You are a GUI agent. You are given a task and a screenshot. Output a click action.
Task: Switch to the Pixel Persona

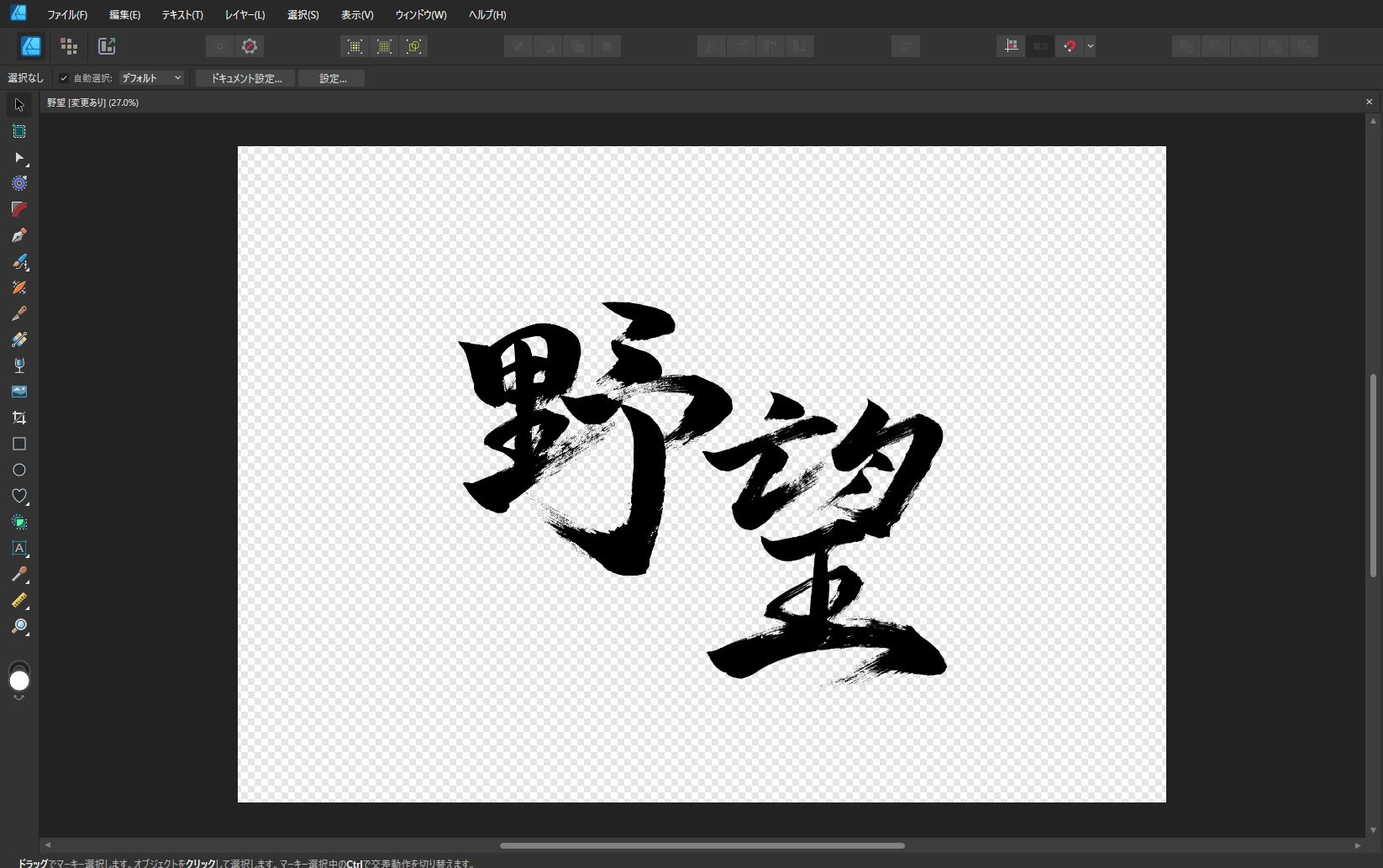tap(69, 46)
